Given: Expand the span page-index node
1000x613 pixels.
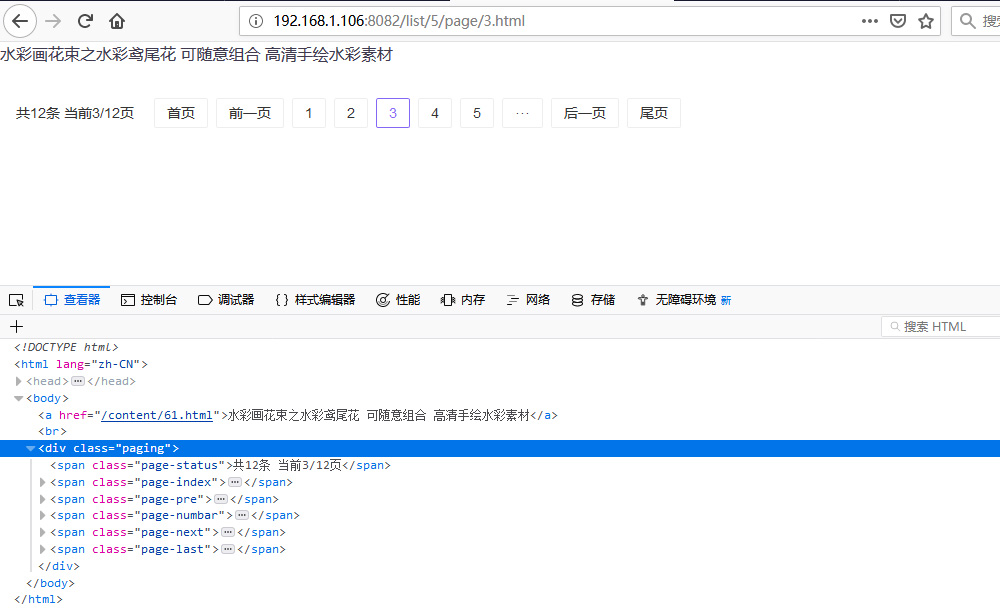Looking at the screenshot, I should pos(42,482).
